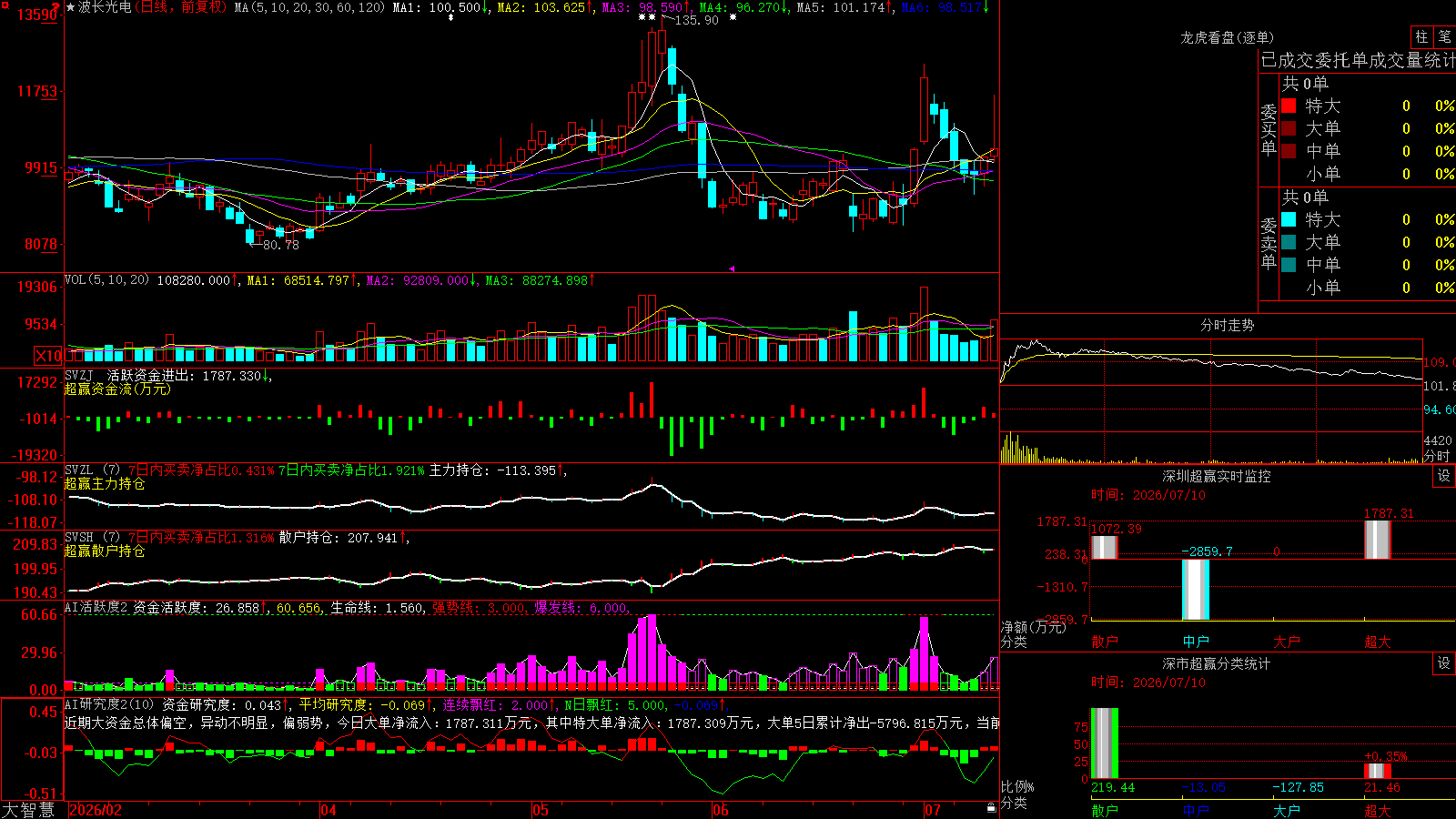Click the teal 大单 sell-order swatch

[1289, 242]
